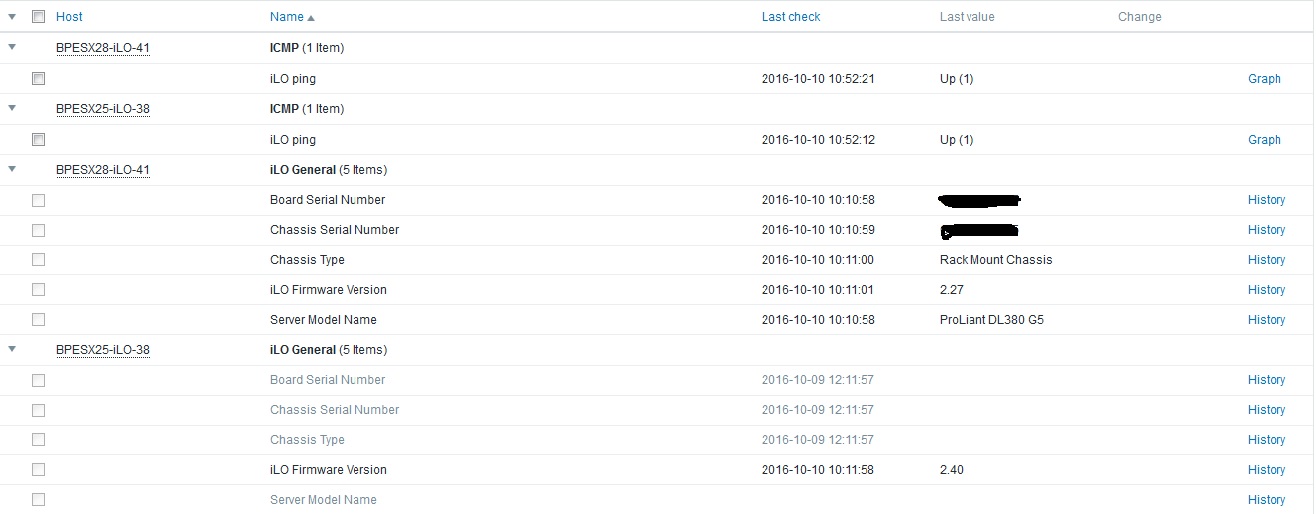
Task: Collapse BPESX25-iLO-38 ICMP group arrow
Action: click(12, 108)
